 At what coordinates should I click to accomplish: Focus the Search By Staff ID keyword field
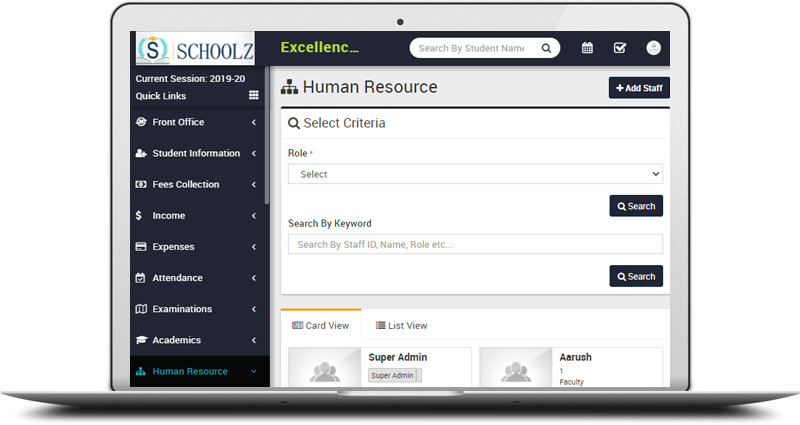pyautogui.click(x=475, y=244)
